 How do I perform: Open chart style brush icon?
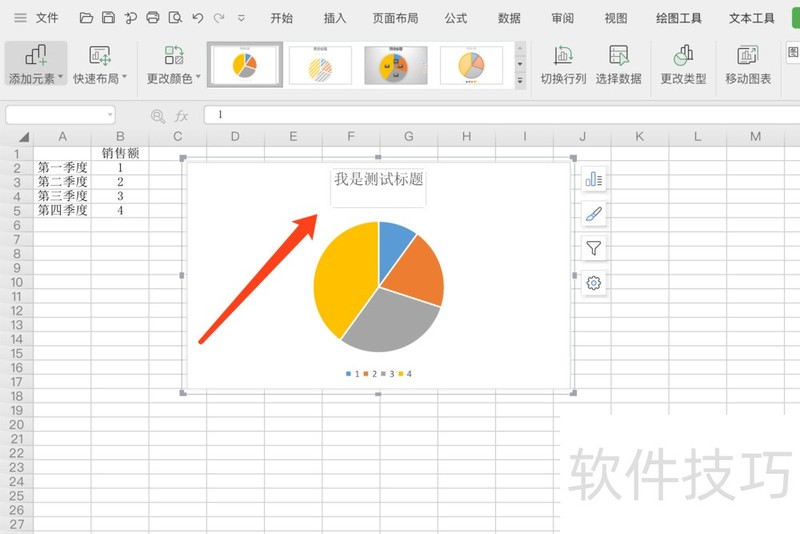point(594,214)
